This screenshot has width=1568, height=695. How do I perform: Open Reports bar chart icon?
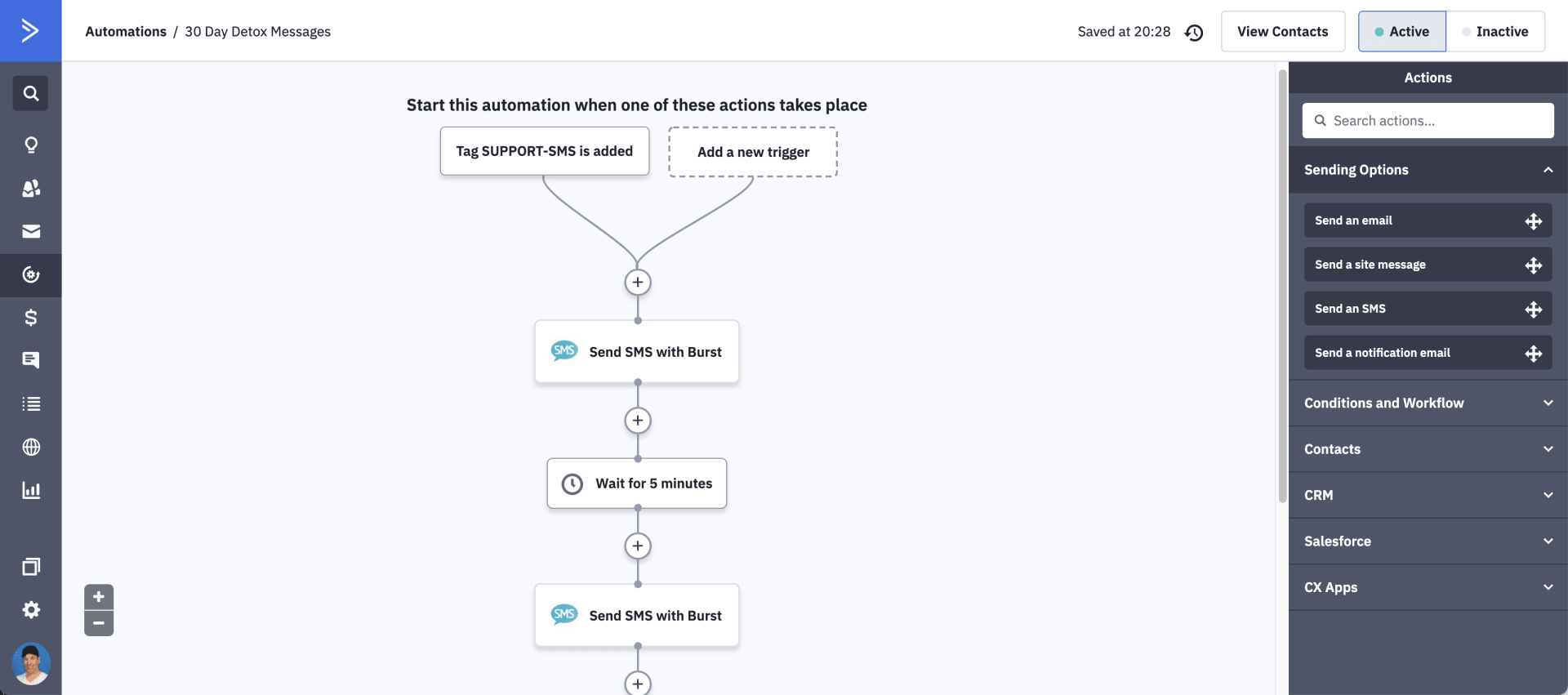pos(31,490)
